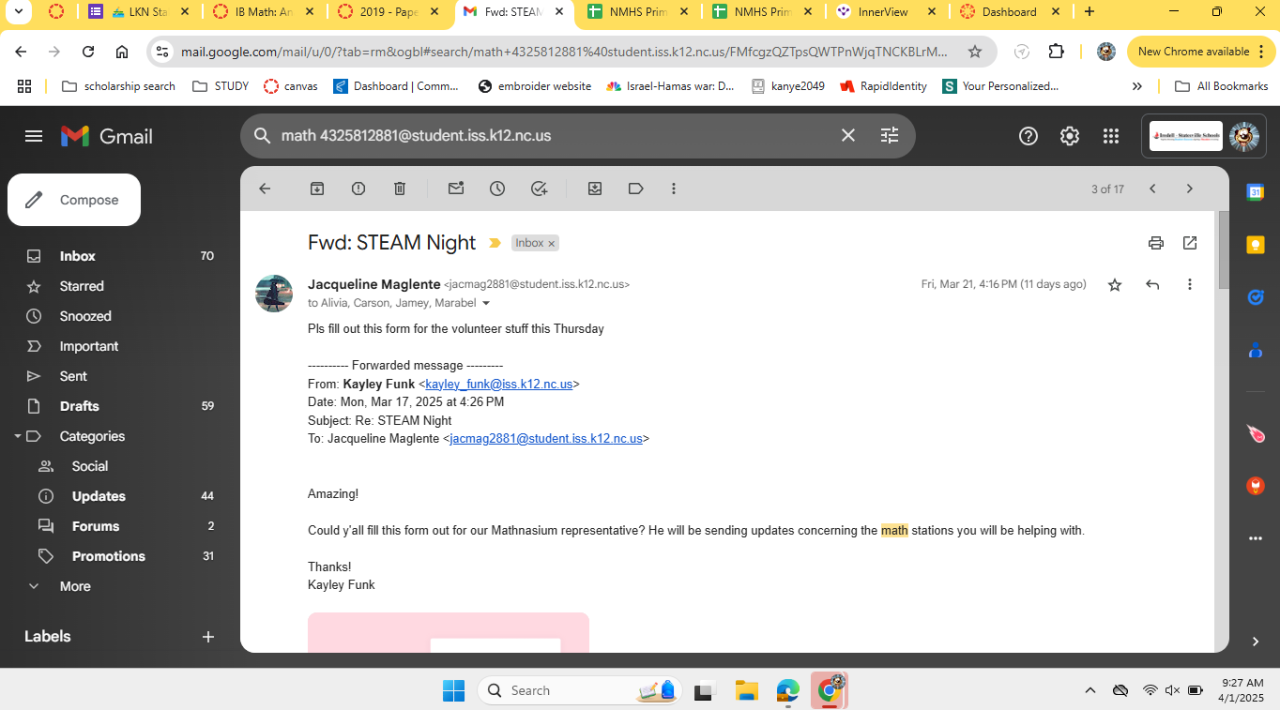
Task: Reply using the arrow icon
Action: point(1152,285)
